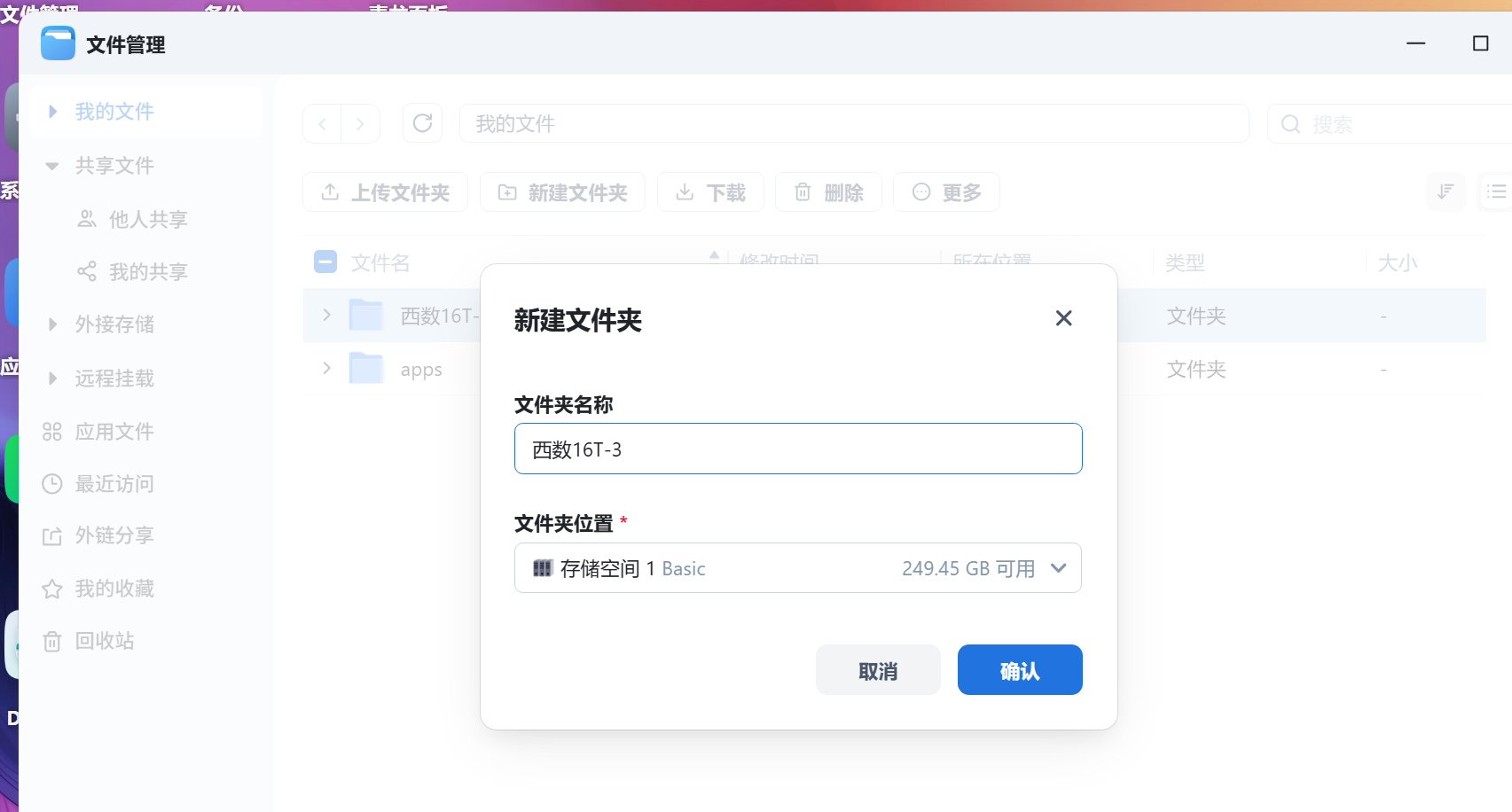Image resolution: width=1512 pixels, height=812 pixels.
Task: Open the 文件夹位置 storage dropdown
Action: click(x=798, y=568)
